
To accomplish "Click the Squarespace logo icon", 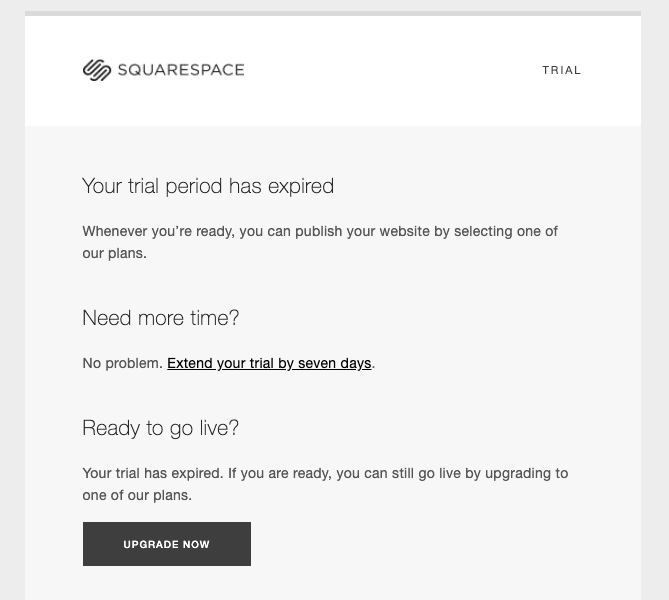I will click(97, 70).
